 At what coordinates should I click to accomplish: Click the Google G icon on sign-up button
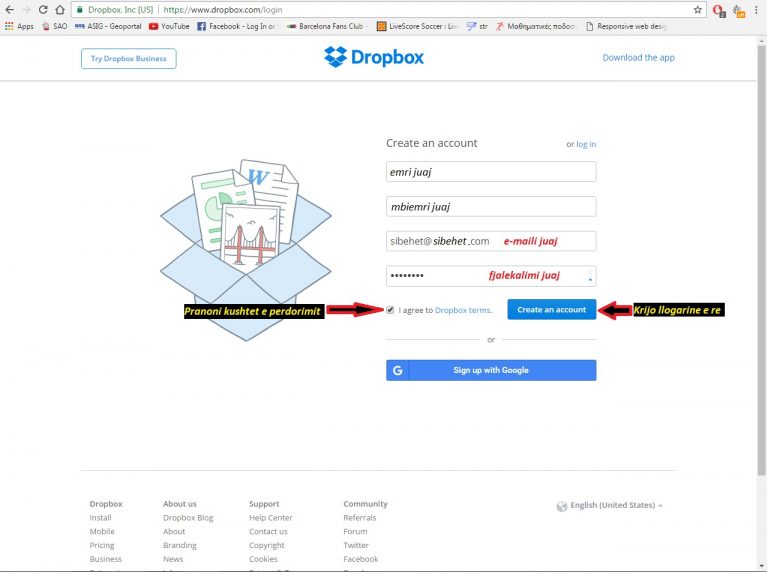(x=398, y=370)
